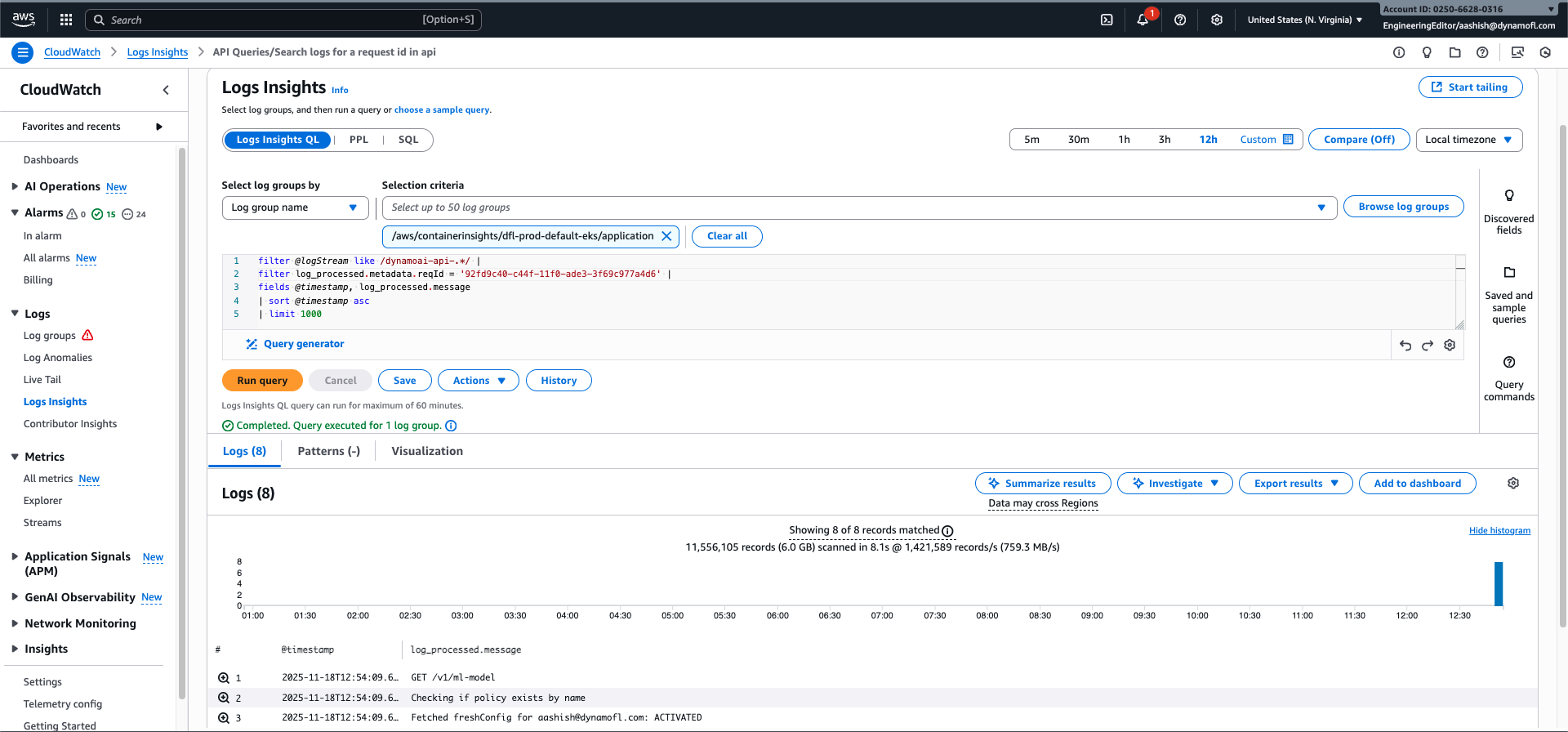This screenshot has height=732, width=1568.
Task: Click the custom time range calendar icon
Action: (1288, 140)
